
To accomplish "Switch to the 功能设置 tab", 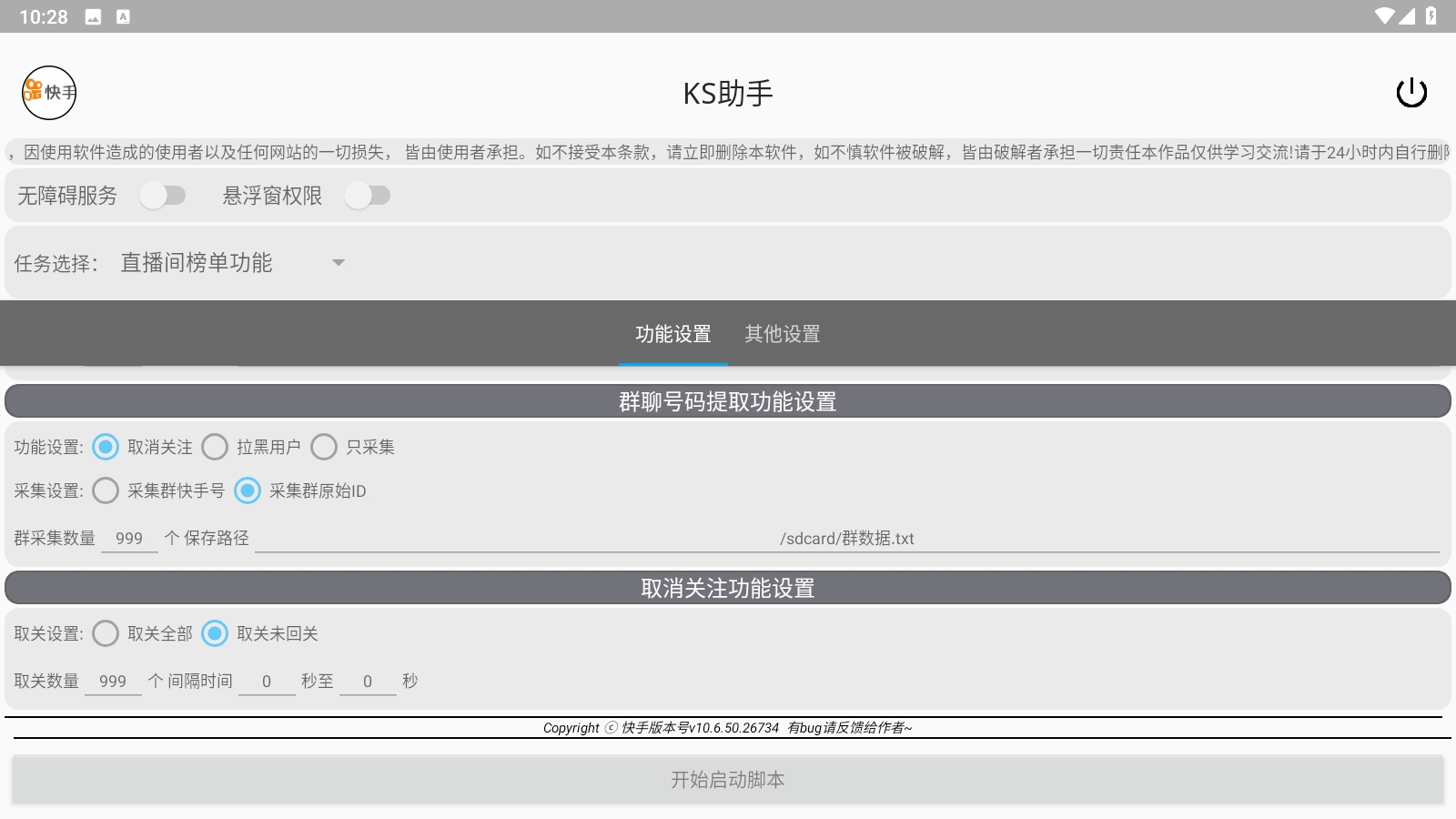I will click(673, 334).
